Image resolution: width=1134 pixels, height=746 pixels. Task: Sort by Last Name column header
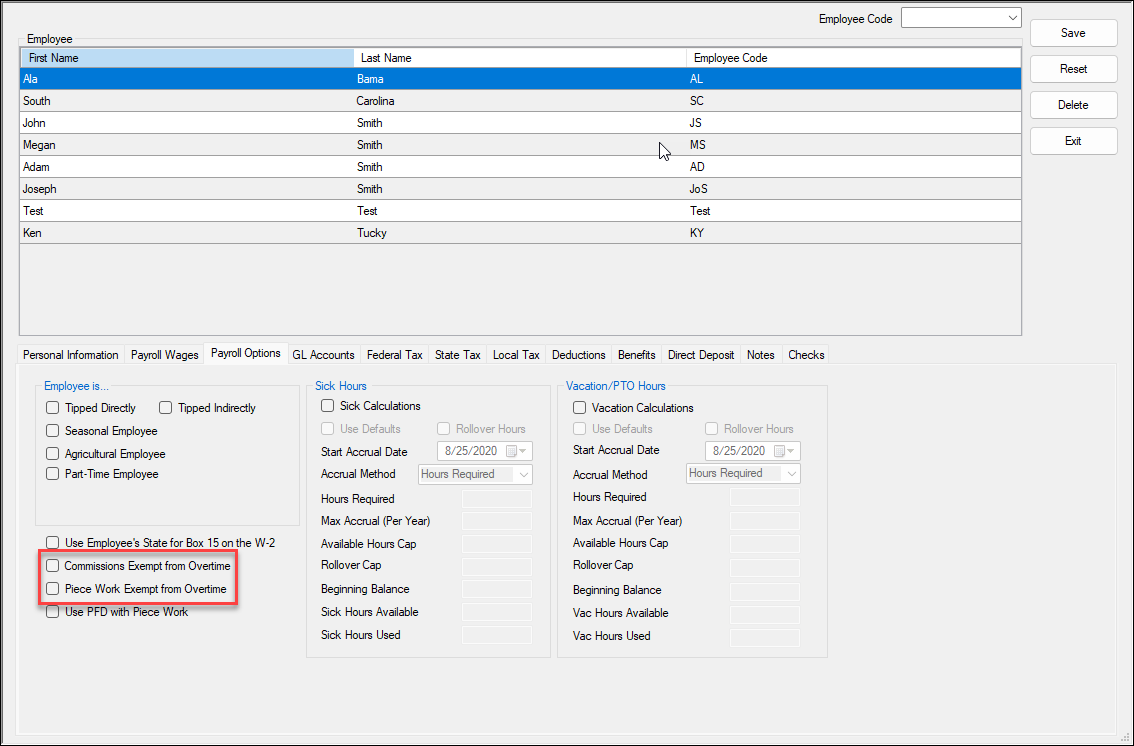click(x=519, y=58)
